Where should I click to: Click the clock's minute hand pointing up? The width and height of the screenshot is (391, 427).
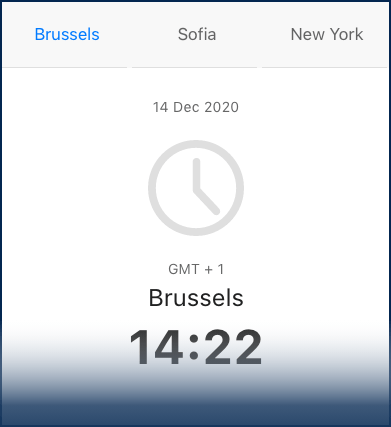tap(196, 175)
